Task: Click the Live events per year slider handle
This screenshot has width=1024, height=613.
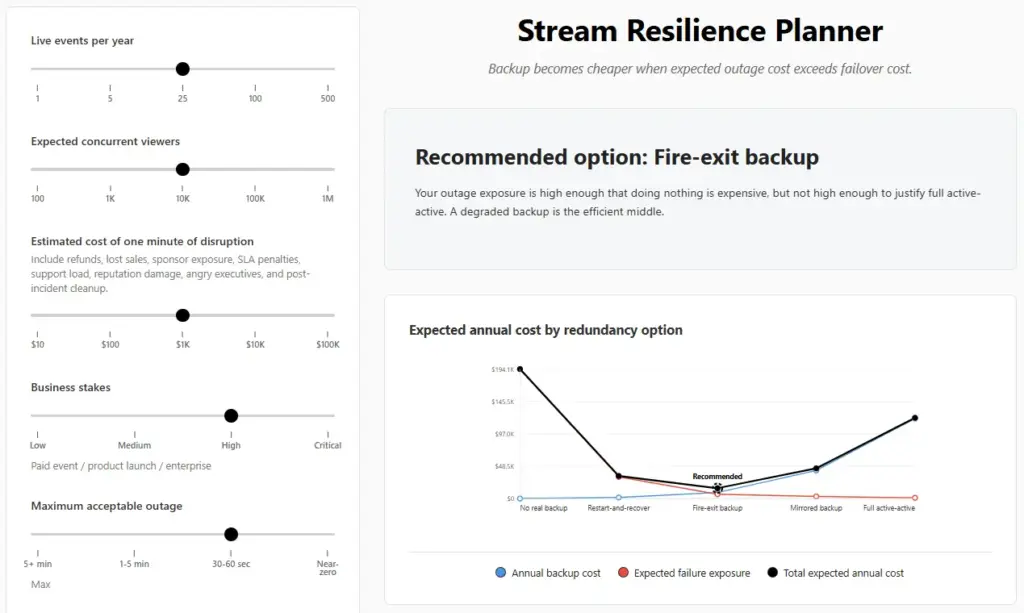Action: (183, 69)
